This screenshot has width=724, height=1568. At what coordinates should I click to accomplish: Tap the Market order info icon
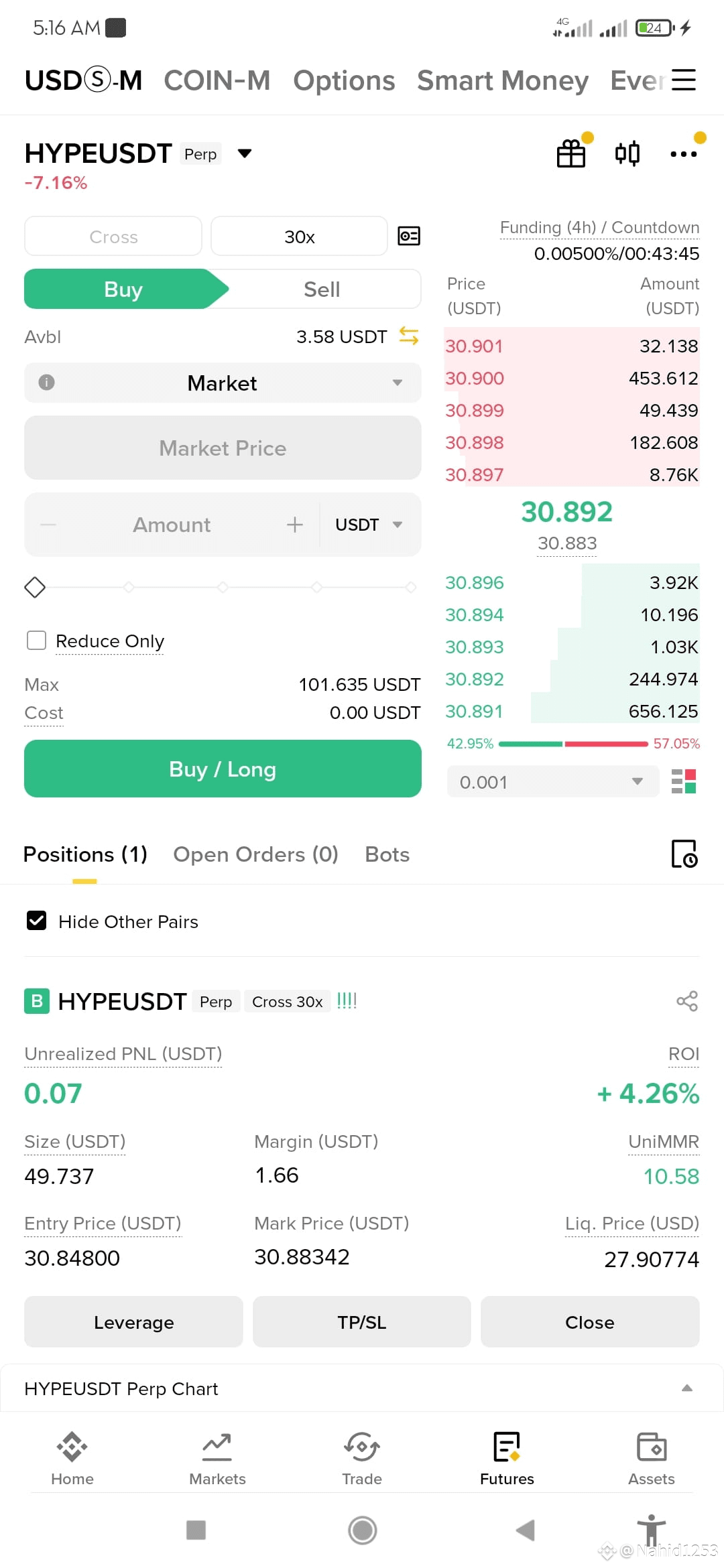[46, 382]
